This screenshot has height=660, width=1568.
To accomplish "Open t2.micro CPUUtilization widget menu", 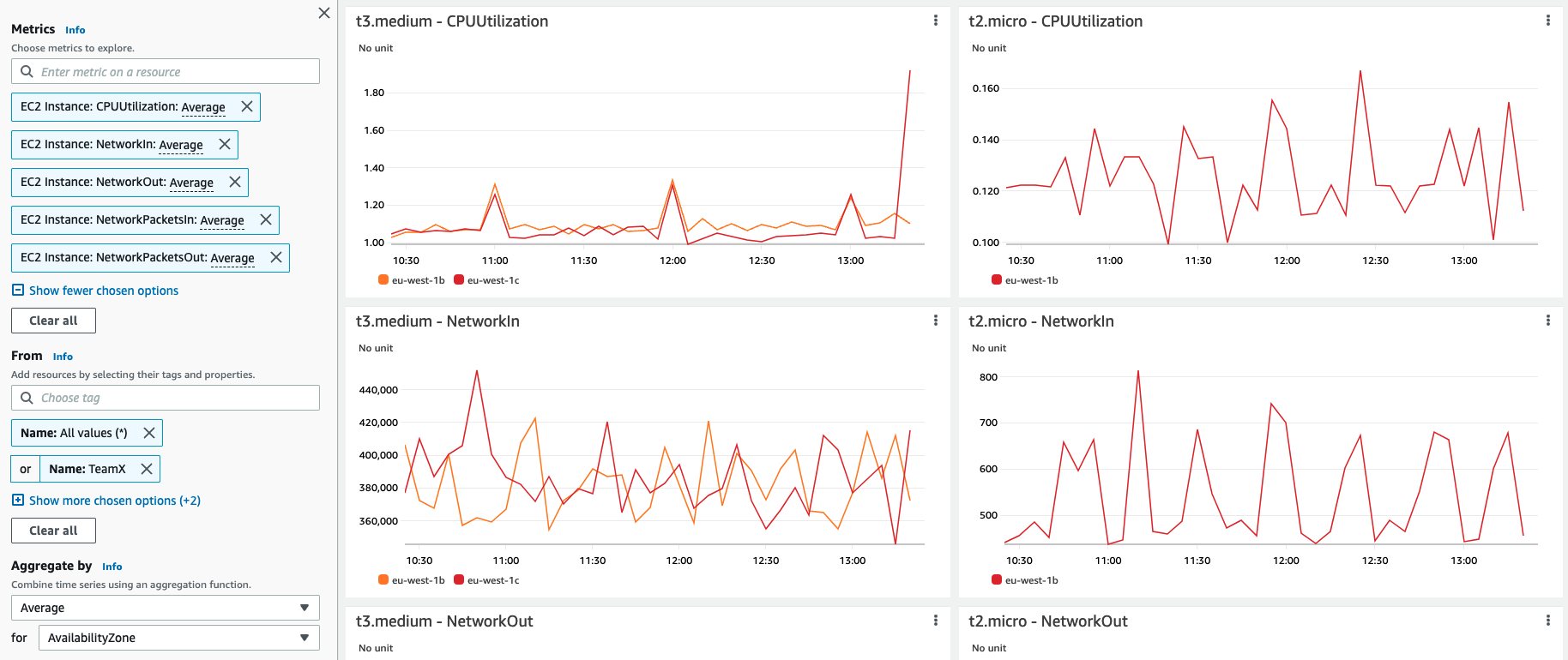I will click(1547, 21).
